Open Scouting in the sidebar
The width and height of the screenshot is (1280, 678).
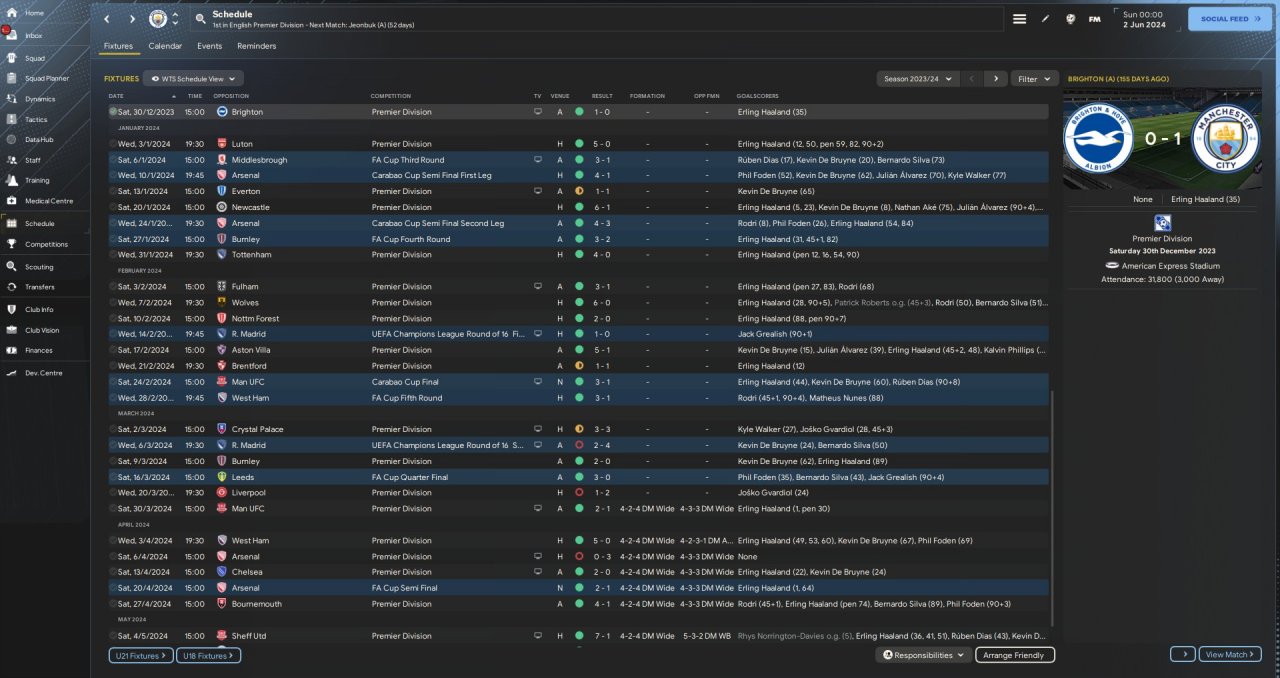coord(39,267)
